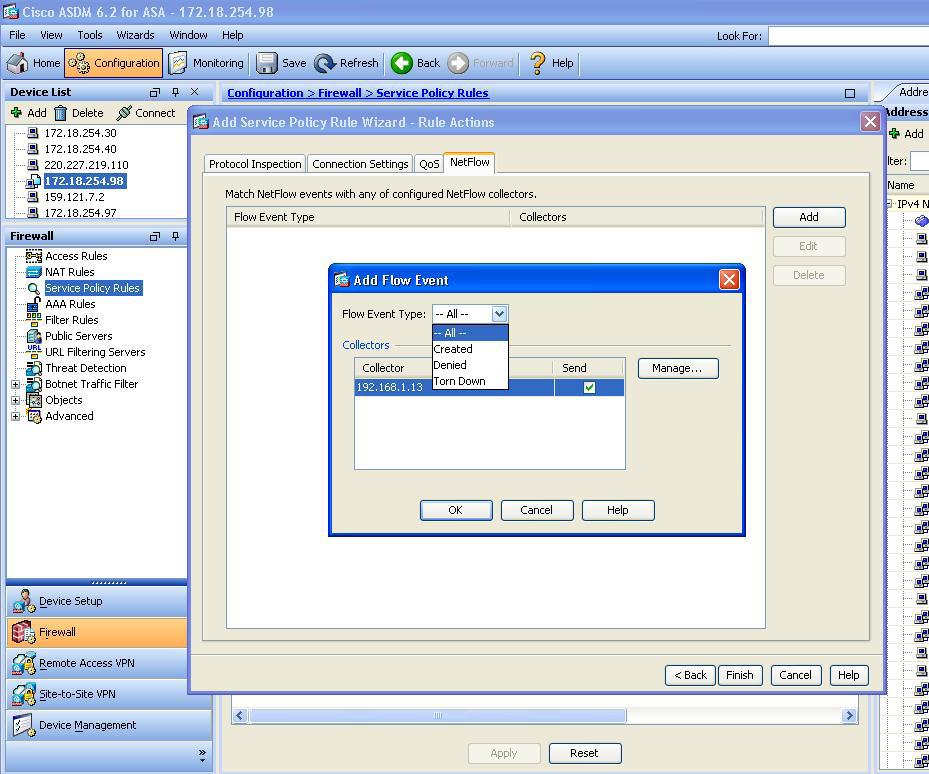This screenshot has height=774, width=929.
Task: Expand Advanced tree node
Action: click(15, 416)
